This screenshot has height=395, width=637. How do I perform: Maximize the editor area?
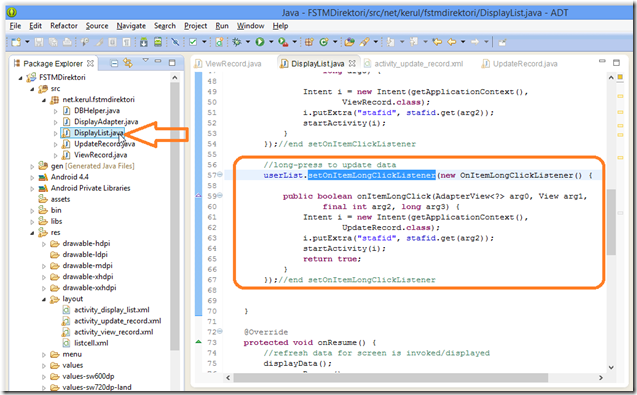[616, 63]
